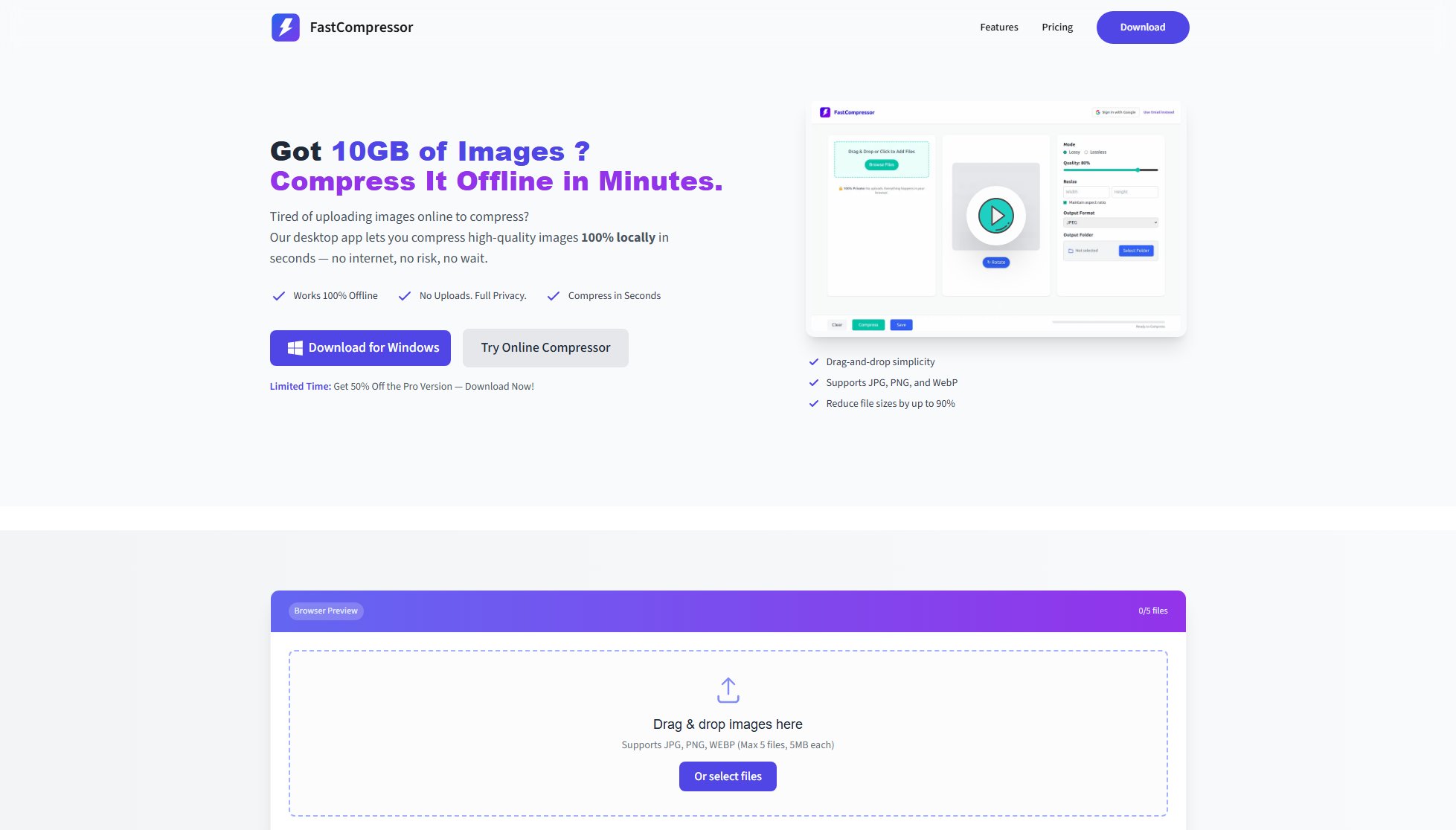Viewport: 1456px width, 830px height.
Task: Adjust the Quality slider set at 80%
Action: point(1138,170)
